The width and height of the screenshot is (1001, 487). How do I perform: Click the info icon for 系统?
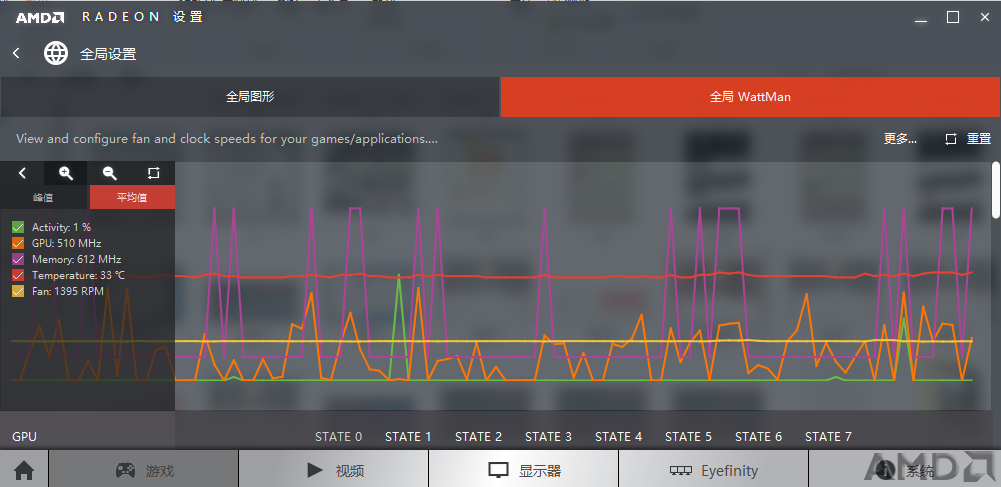pyautogui.click(x=885, y=470)
